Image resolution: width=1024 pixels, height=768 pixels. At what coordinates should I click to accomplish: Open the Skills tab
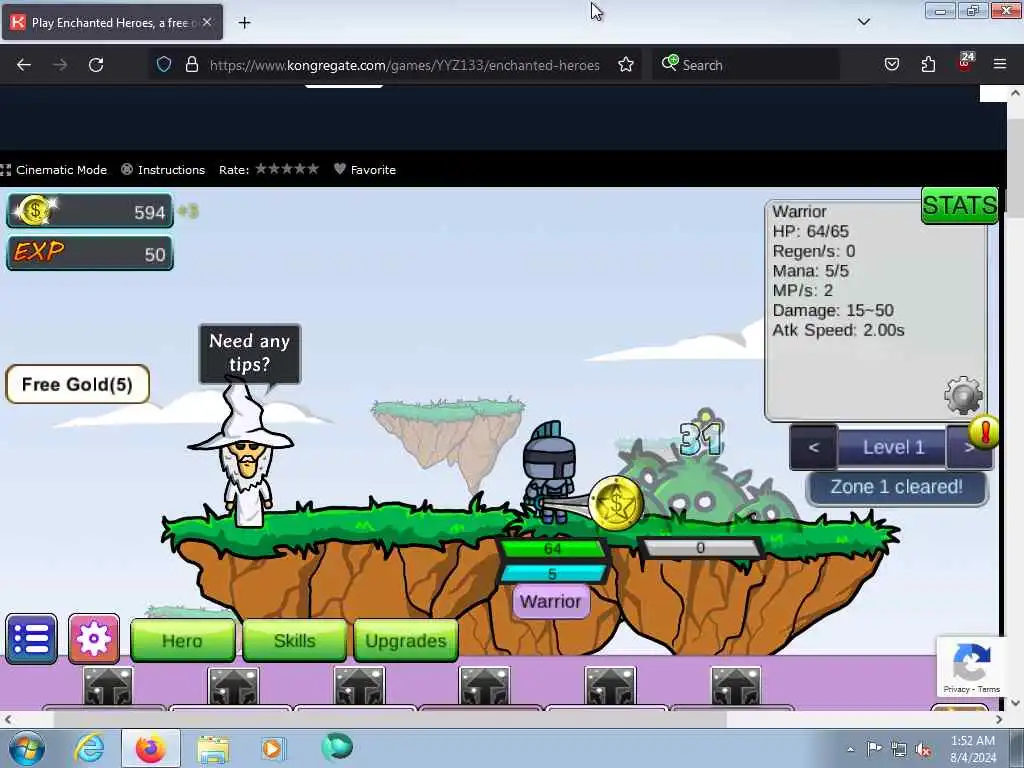click(x=295, y=641)
